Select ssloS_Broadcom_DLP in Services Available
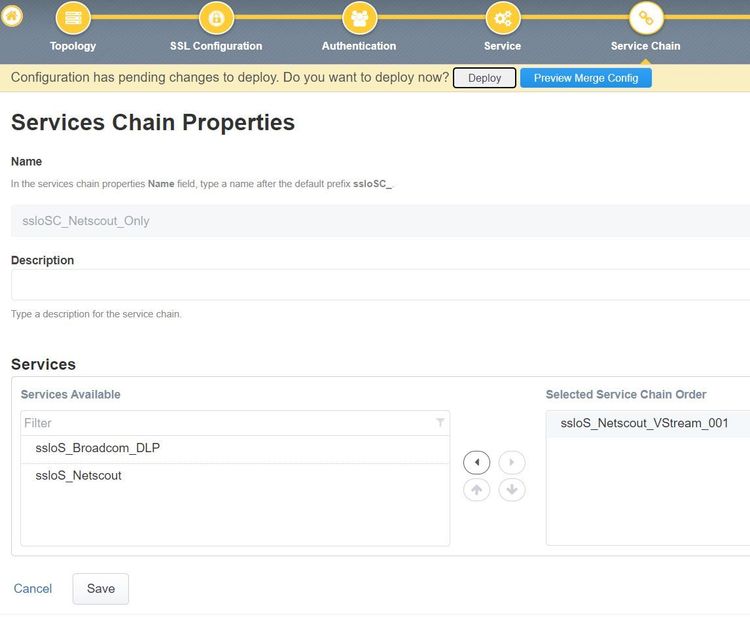Image resolution: width=750 pixels, height=617 pixels. click(97, 448)
